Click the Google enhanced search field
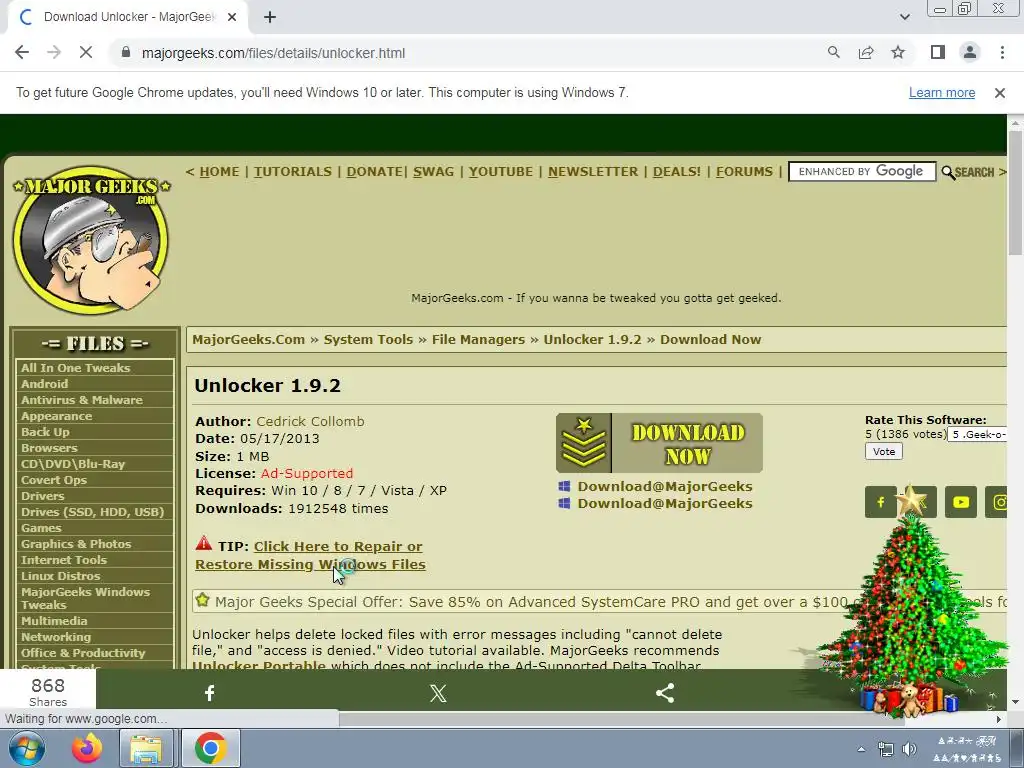The width and height of the screenshot is (1024, 768). pyautogui.click(x=862, y=172)
